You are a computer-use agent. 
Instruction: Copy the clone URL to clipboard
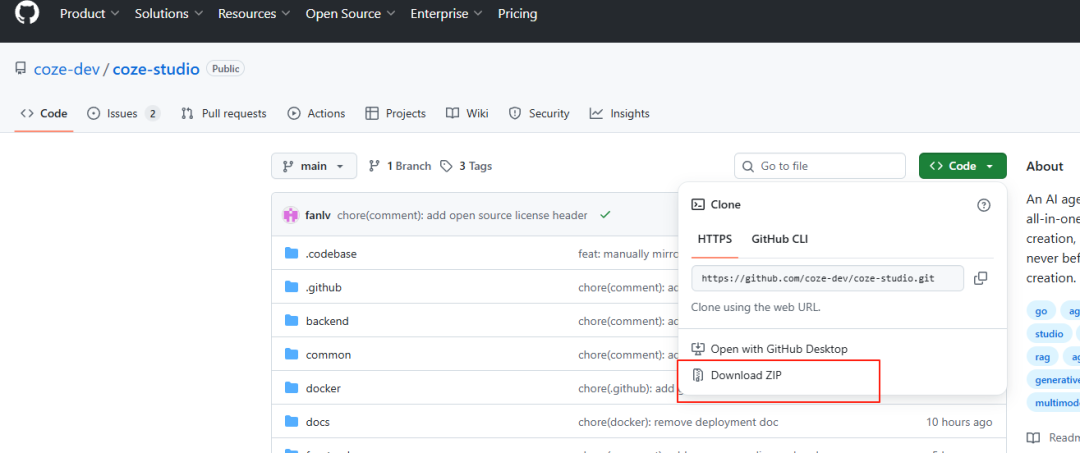(x=981, y=278)
